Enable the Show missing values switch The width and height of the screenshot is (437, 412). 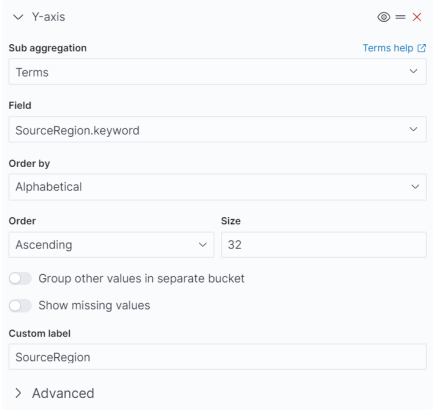coord(20,305)
